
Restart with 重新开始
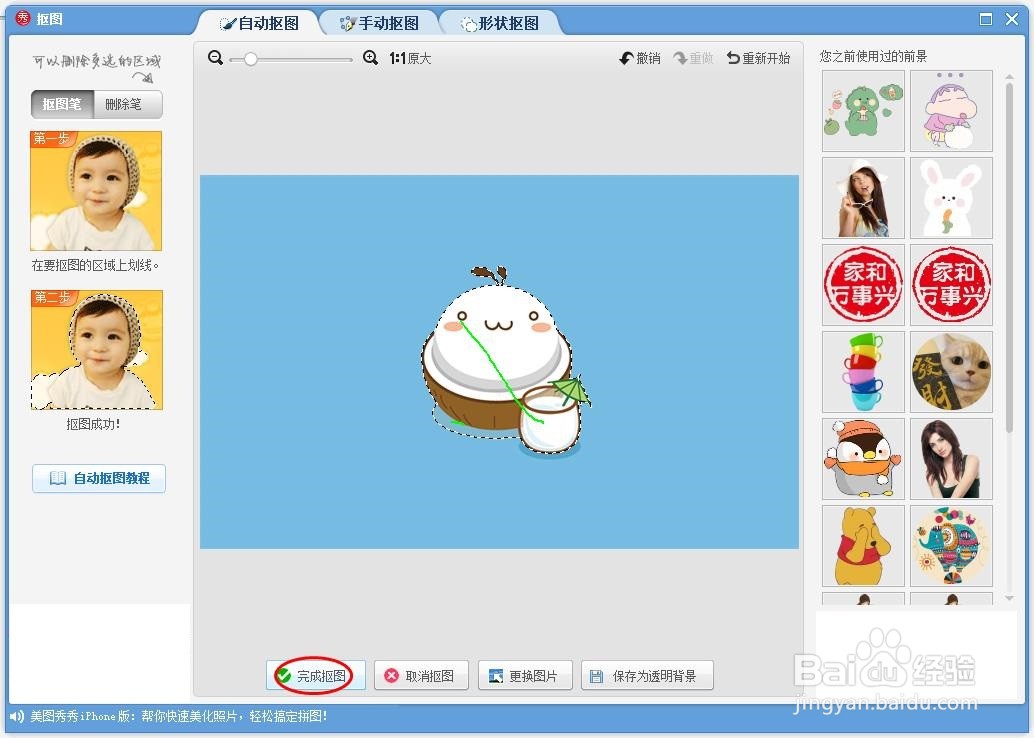tap(758, 59)
